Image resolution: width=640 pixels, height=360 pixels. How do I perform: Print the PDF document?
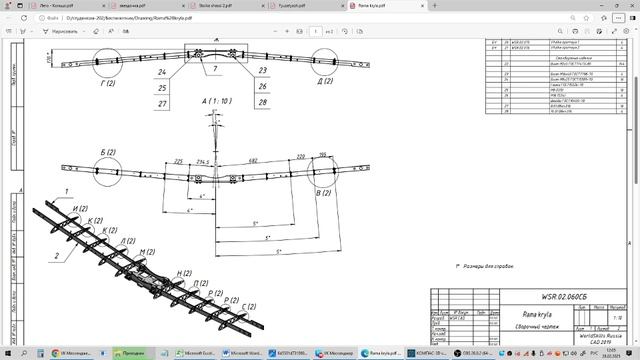[575, 31]
